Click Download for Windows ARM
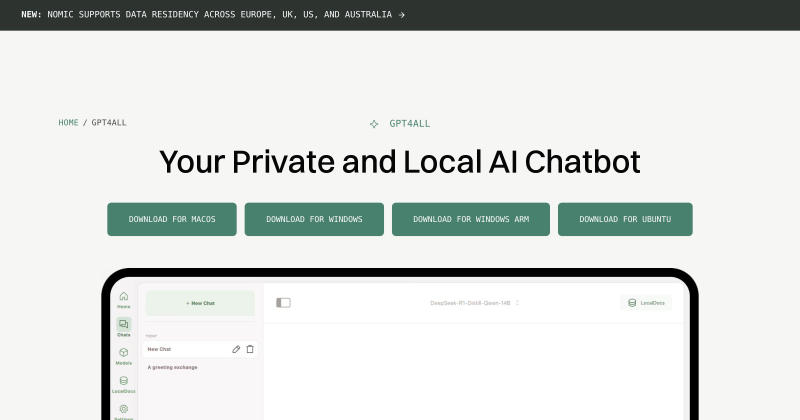Image resolution: width=800 pixels, height=420 pixels. (x=471, y=219)
